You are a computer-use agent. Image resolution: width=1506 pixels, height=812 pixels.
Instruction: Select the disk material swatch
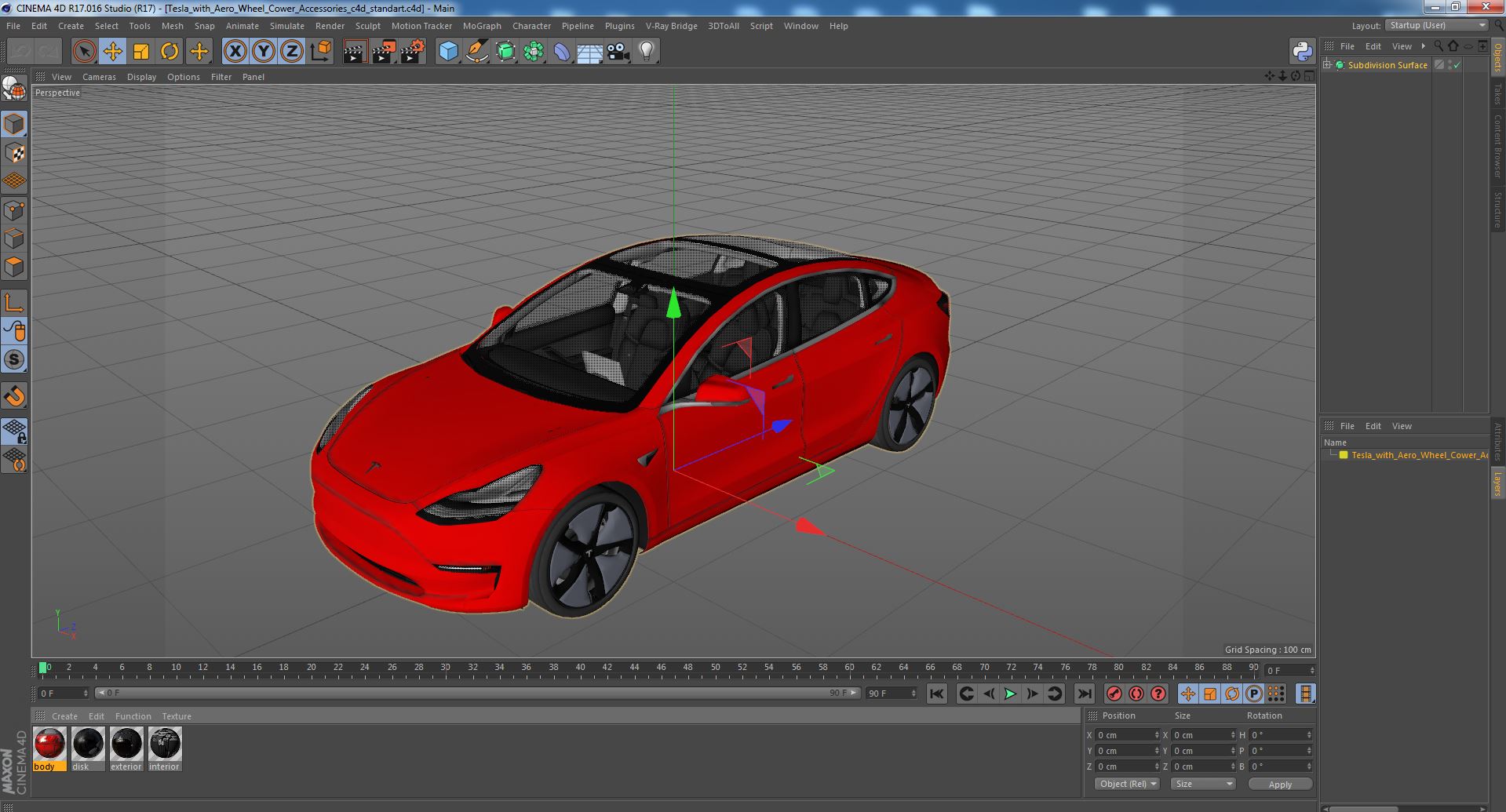[x=88, y=749]
